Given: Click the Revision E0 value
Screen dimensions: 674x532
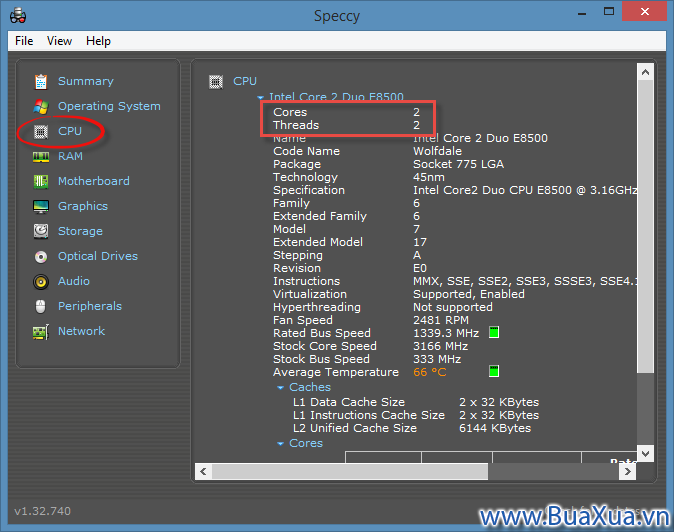Looking at the screenshot, I should coord(420,268).
